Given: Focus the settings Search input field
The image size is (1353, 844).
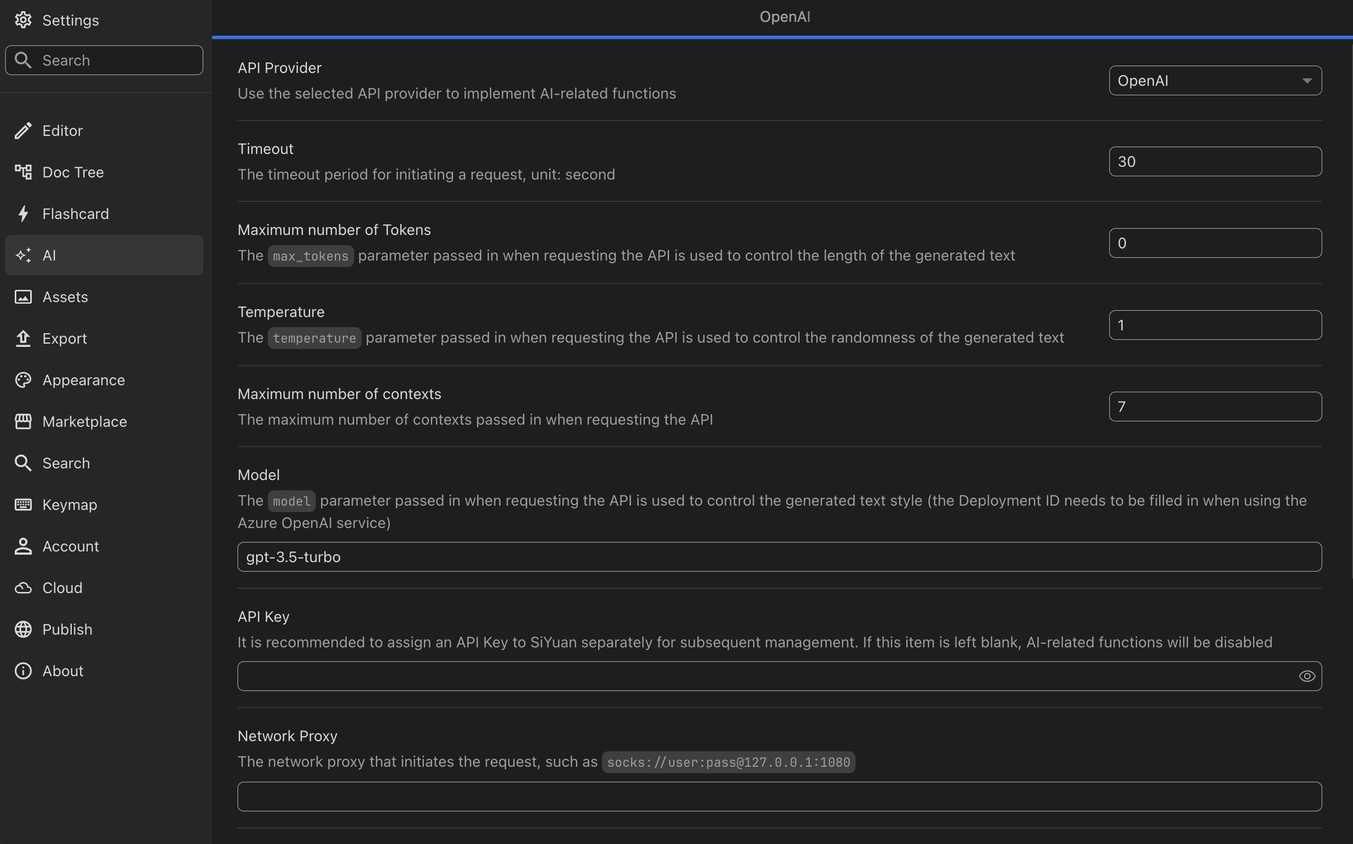Looking at the screenshot, I should click(x=104, y=60).
